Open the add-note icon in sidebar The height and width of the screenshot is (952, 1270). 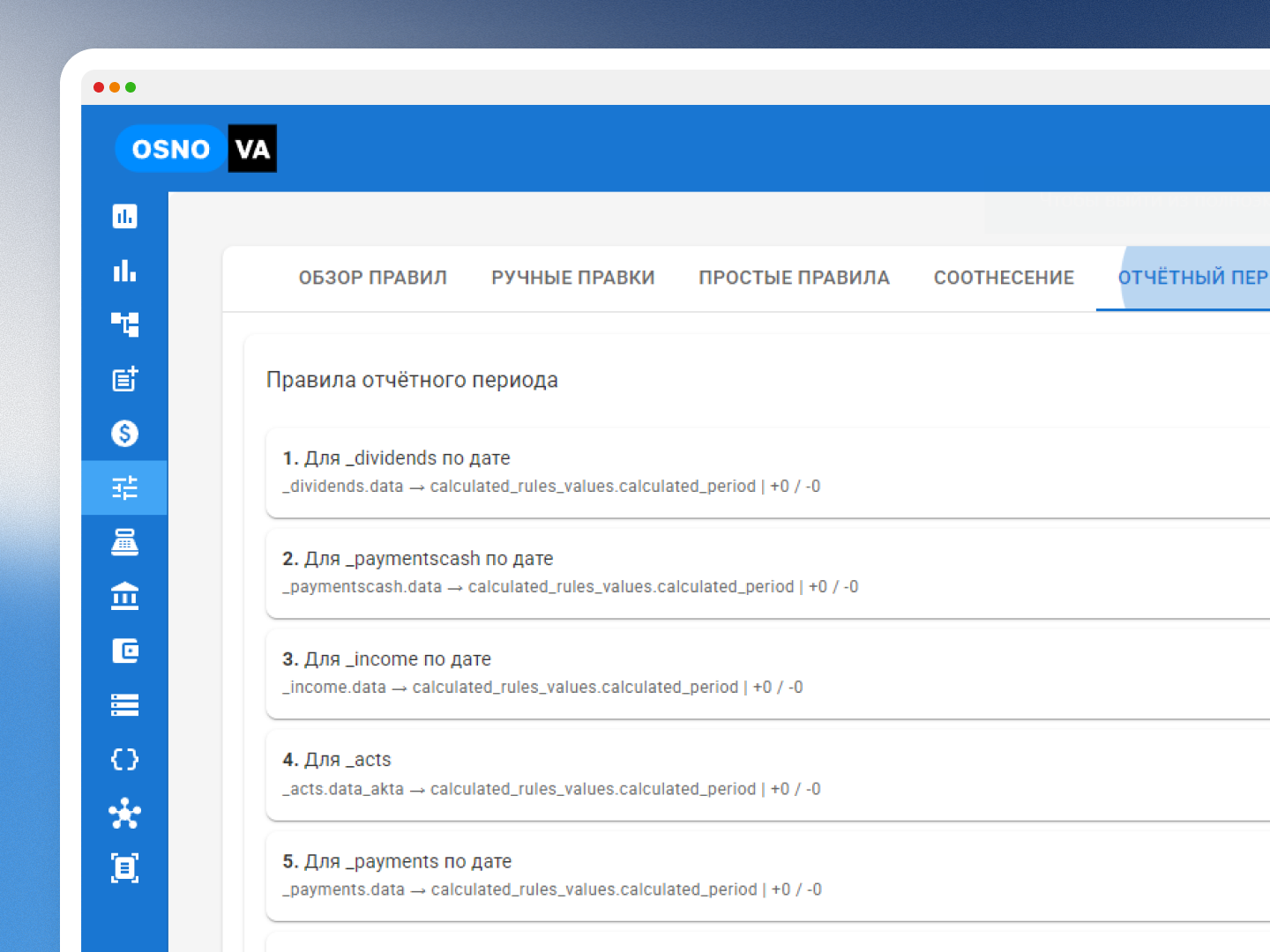click(124, 379)
